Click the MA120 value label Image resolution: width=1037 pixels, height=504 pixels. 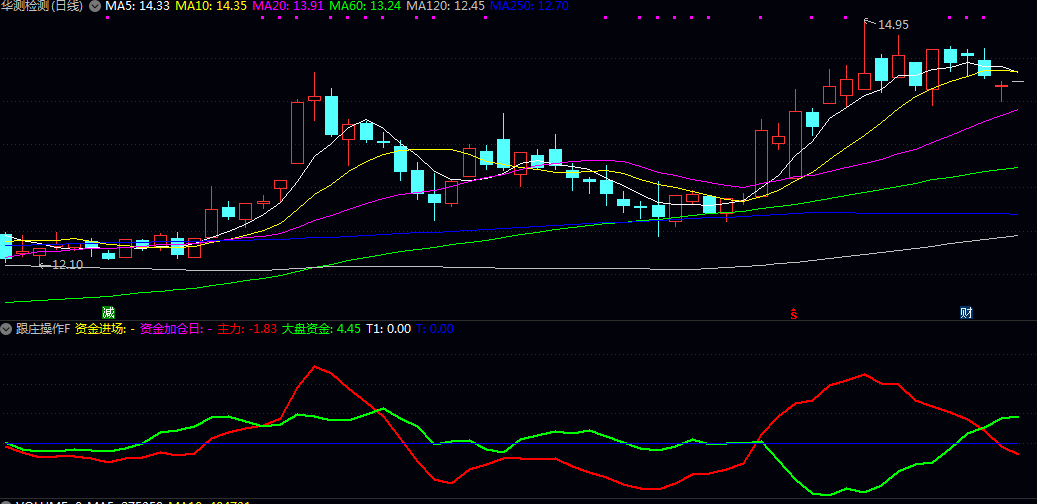[445, 6]
